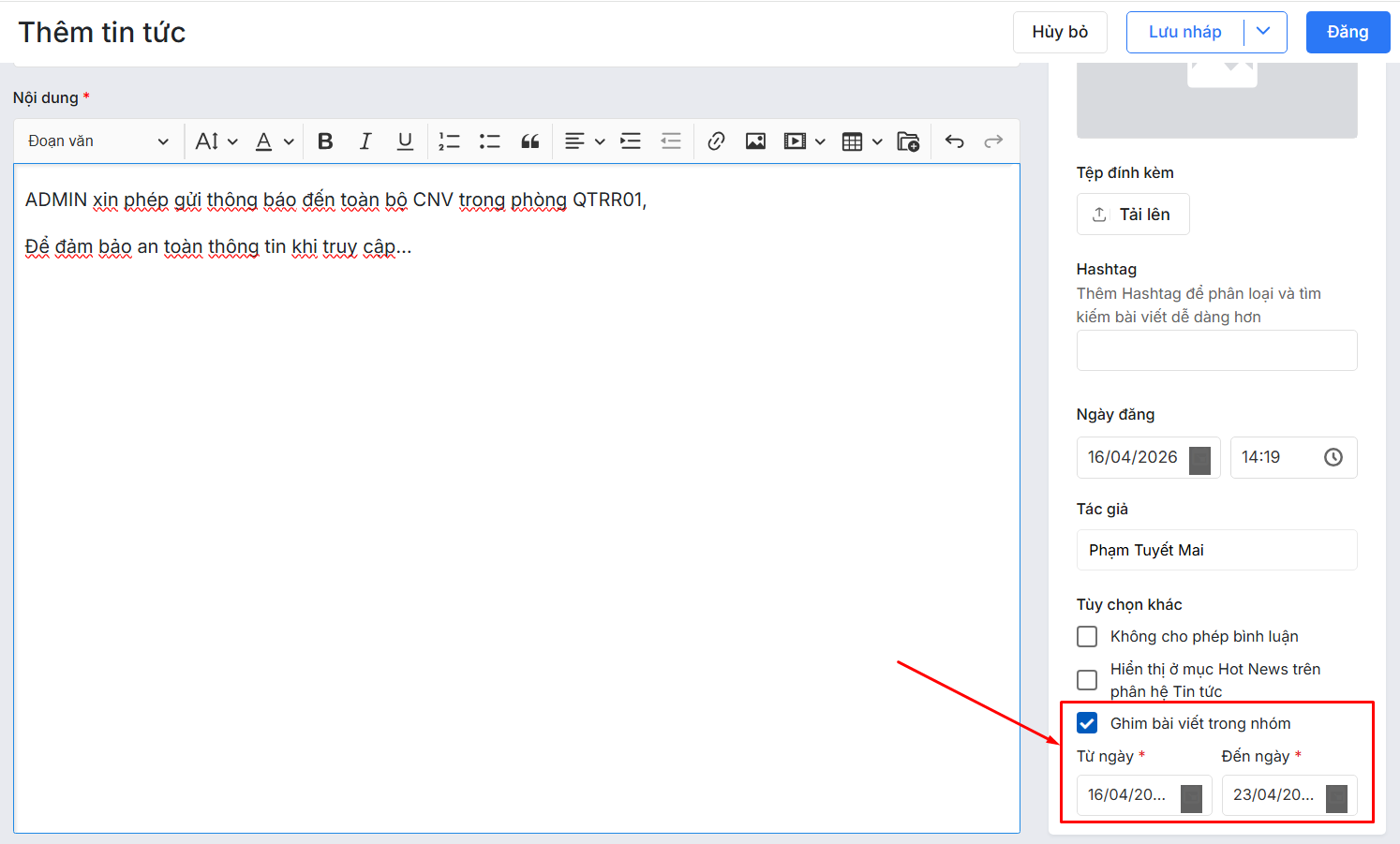
Task: Click the 'Đăng' publish button
Action: pyautogui.click(x=1348, y=32)
